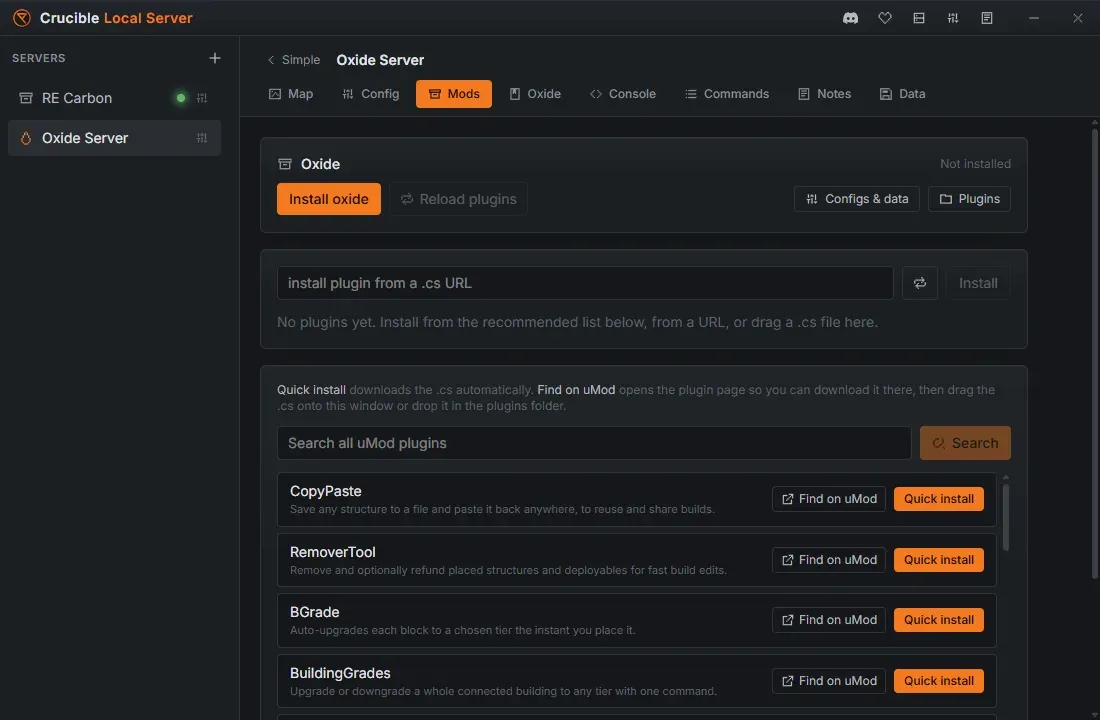The width and height of the screenshot is (1100, 720).
Task: Select RE Carbon server in sidebar
Action: coord(114,98)
